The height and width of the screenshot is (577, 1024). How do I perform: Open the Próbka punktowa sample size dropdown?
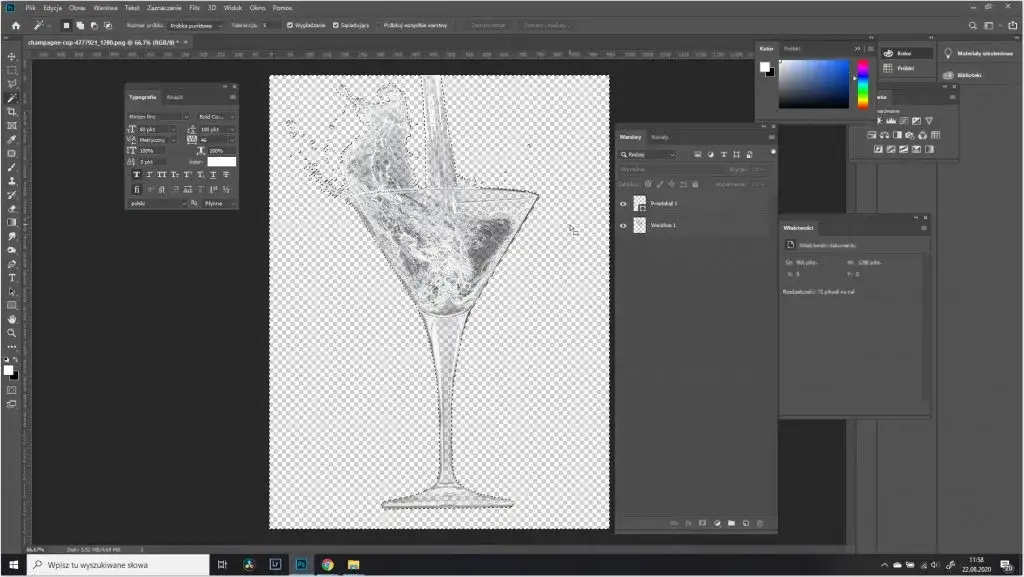[x=196, y=25]
